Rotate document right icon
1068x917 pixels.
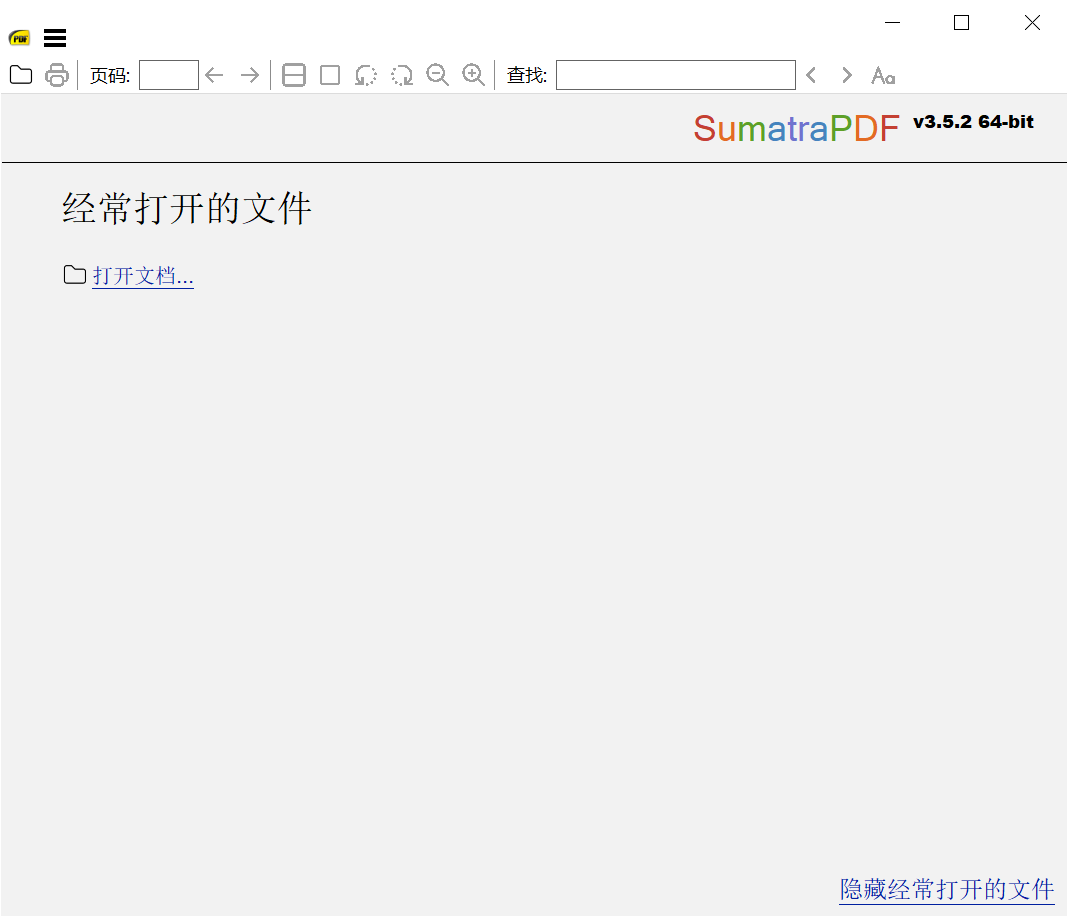point(402,75)
